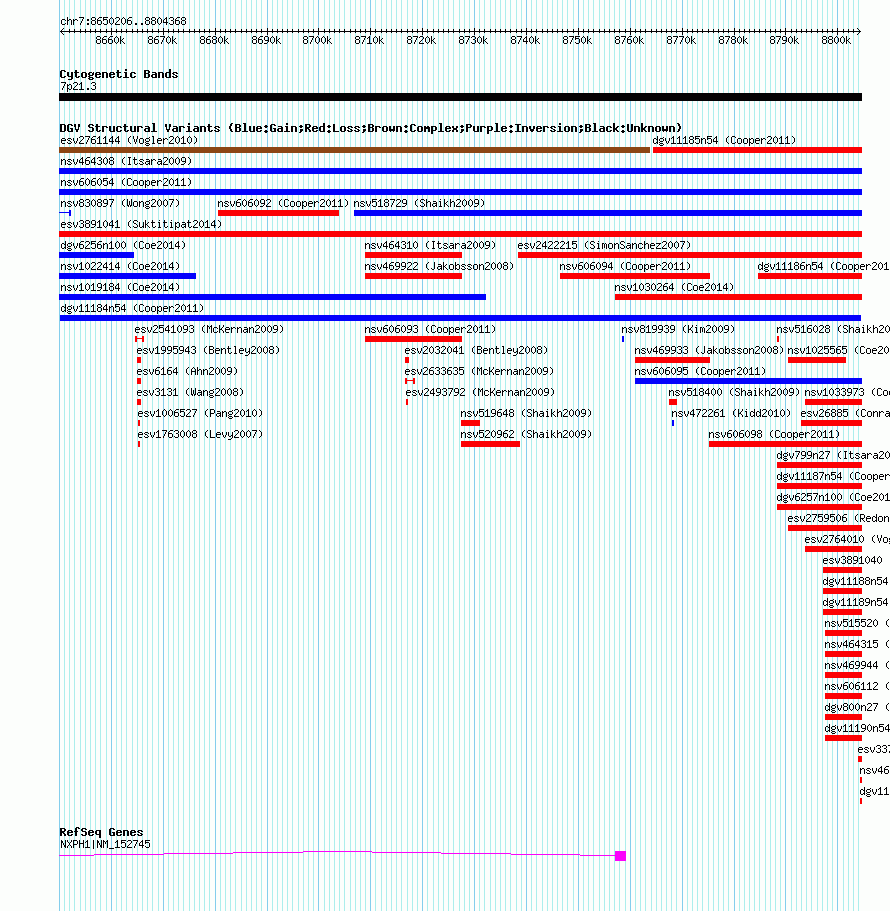
Task: Select the red nsv606093 (Cooper2011) bar
Action: coord(414,339)
